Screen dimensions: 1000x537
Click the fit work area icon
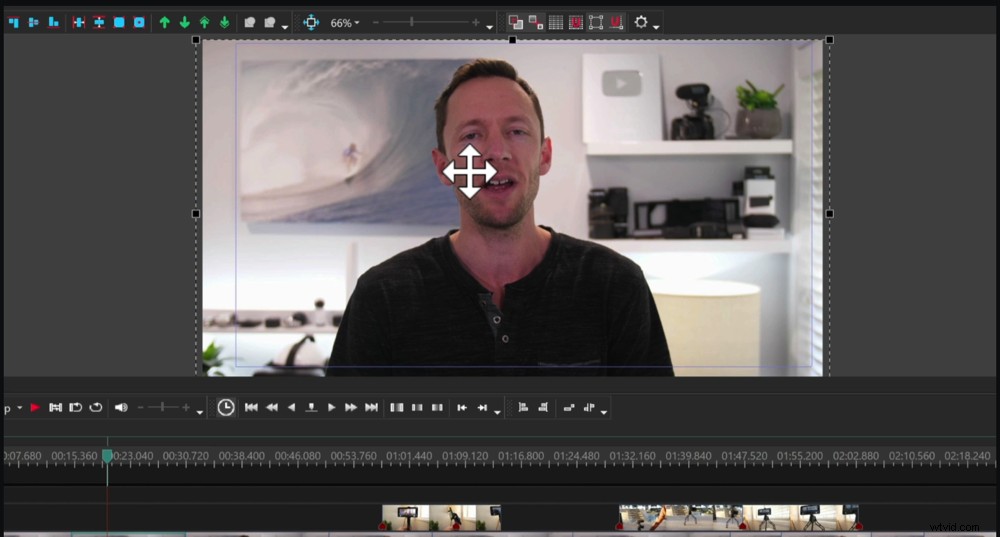tap(55, 408)
